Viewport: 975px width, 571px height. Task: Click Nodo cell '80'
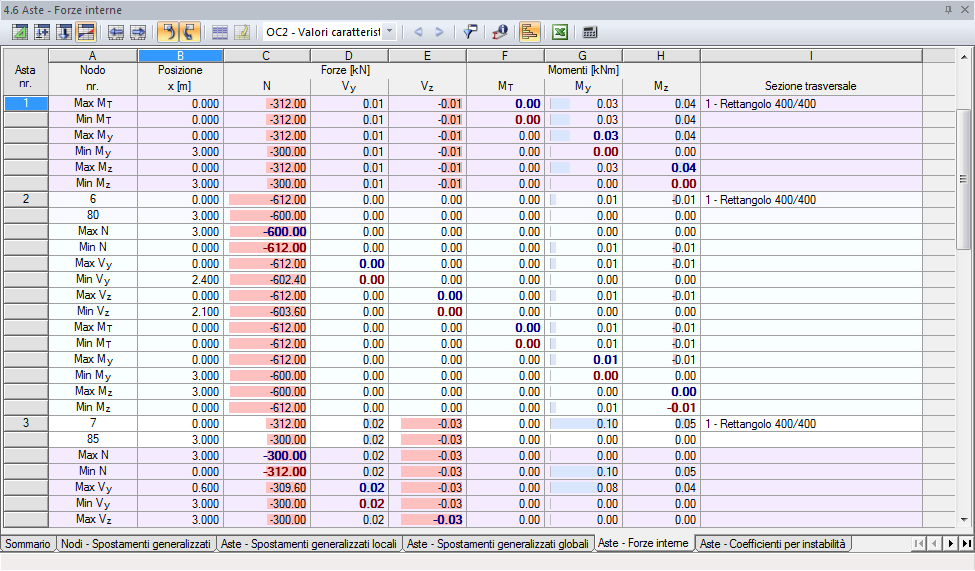(x=93, y=215)
